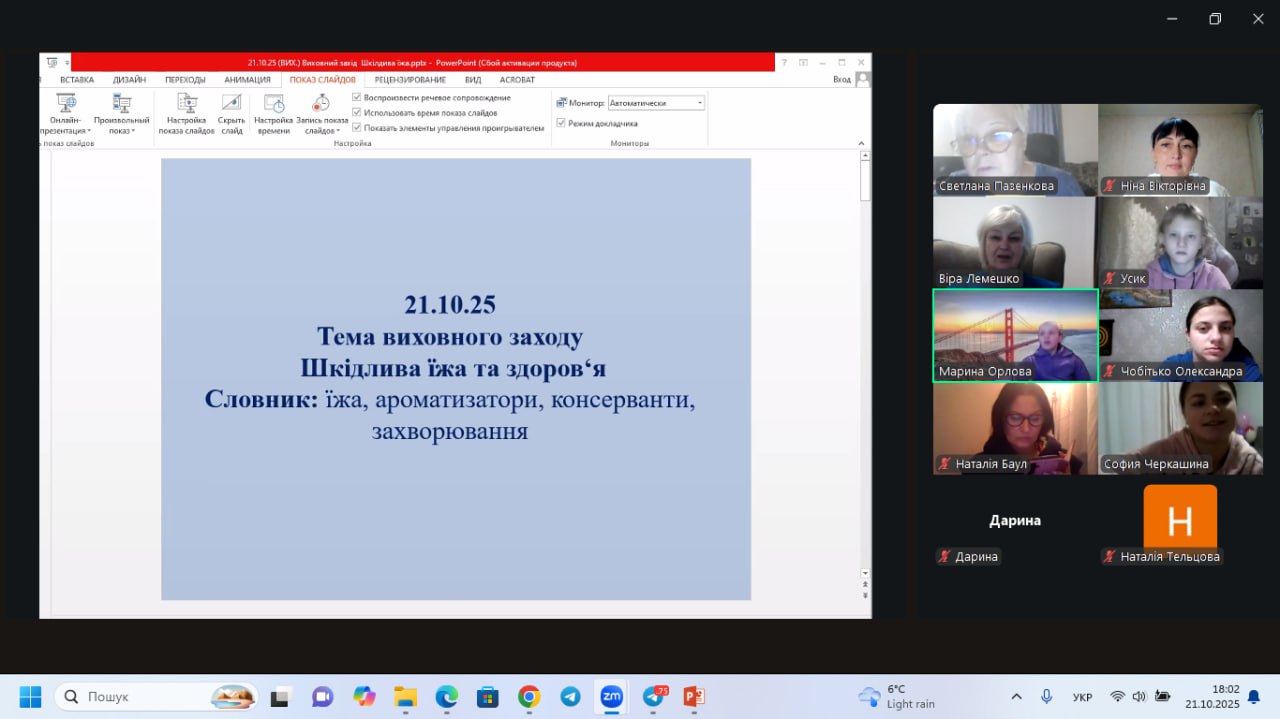Open Настройка времени rehearsal timing tool
This screenshot has height=719, width=1280.
pos(273,103)
